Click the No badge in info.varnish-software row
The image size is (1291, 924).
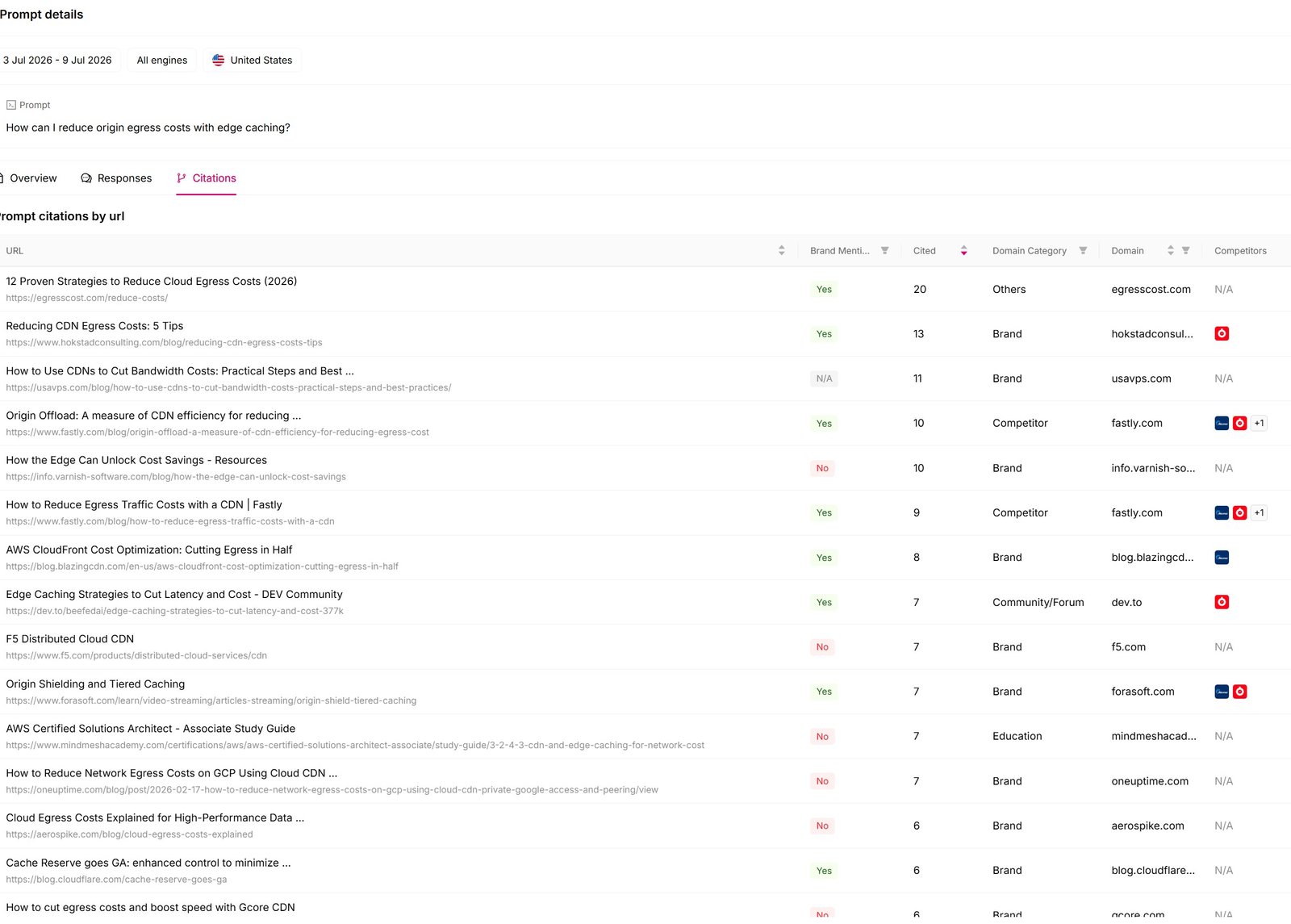822,469
